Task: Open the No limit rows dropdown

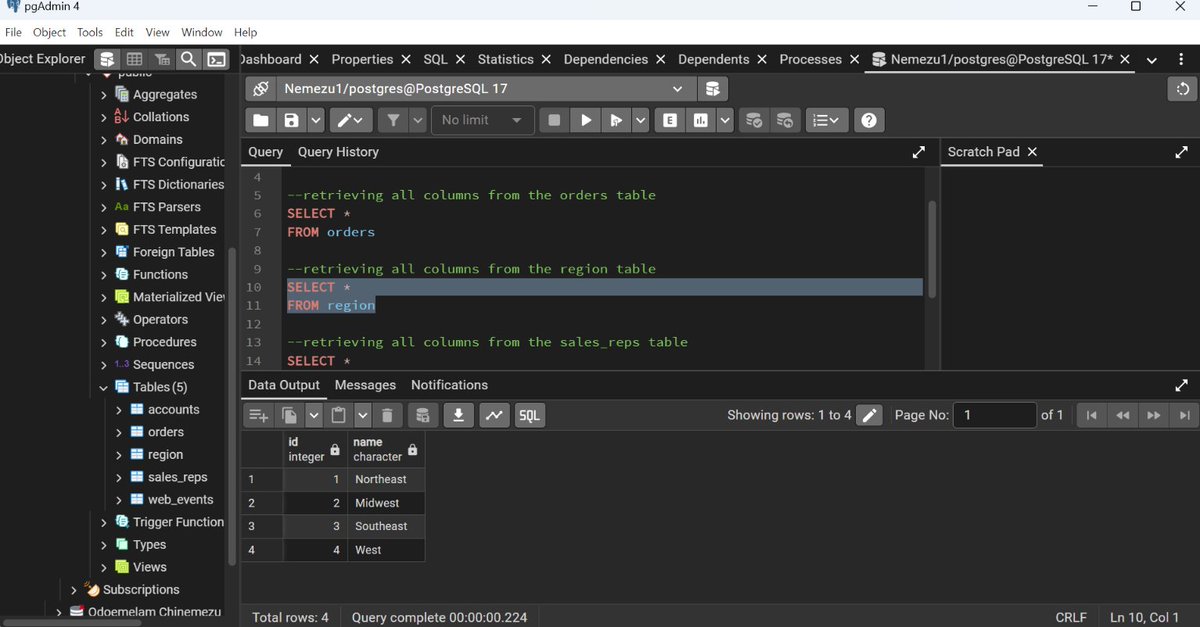Action: (x=481, y=120)
